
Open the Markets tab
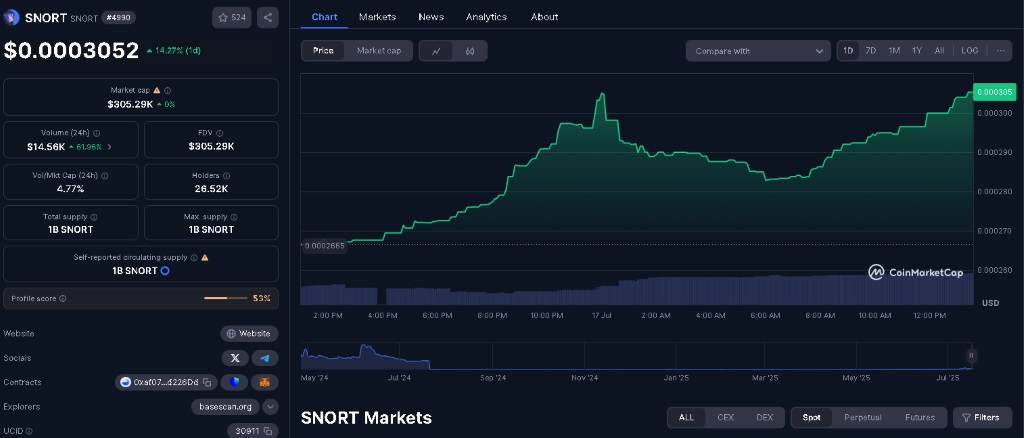point(377,17)
